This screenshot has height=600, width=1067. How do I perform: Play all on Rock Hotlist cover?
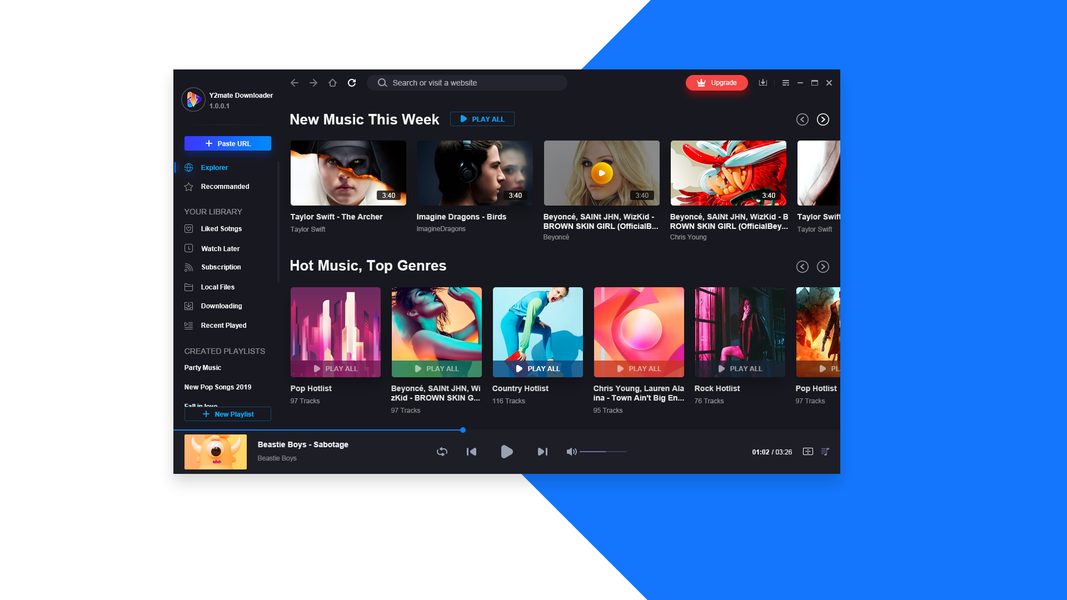740,369
